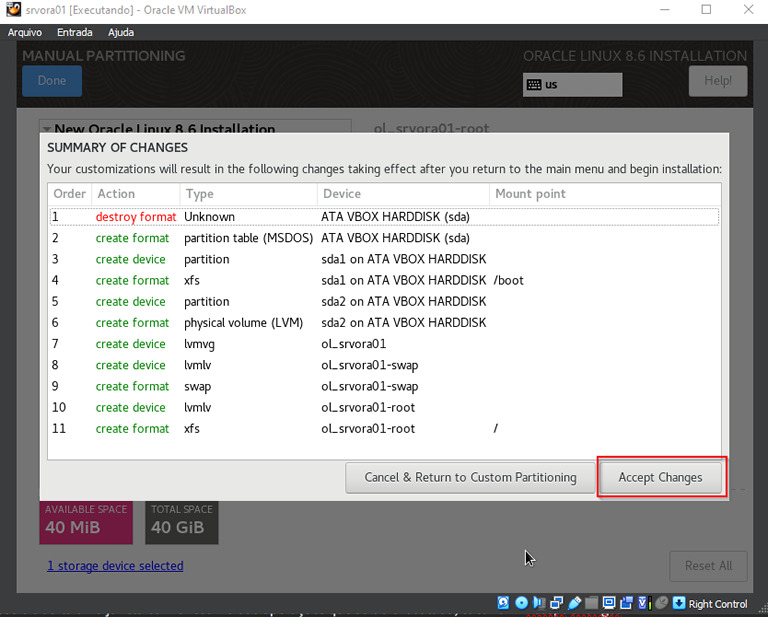
Task: Click the CPU virtualization status icon
Action: point(644,603)
